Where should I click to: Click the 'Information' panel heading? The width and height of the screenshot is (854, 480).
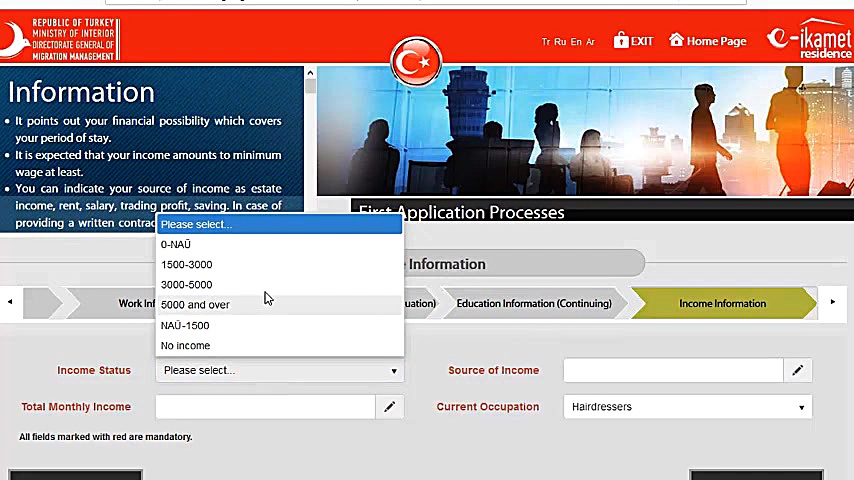(81, 92)
